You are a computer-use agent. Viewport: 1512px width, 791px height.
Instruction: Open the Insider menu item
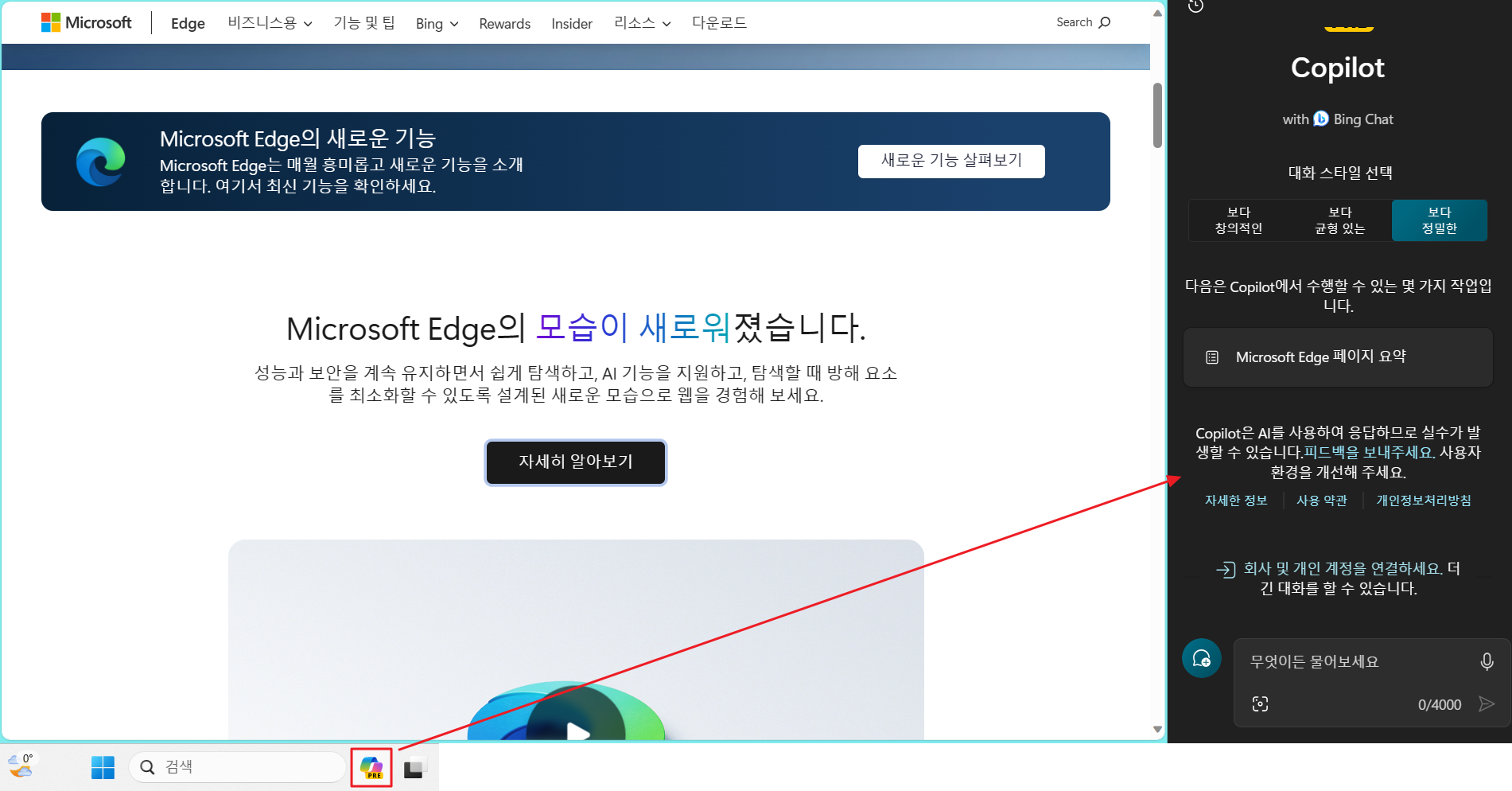572,24
